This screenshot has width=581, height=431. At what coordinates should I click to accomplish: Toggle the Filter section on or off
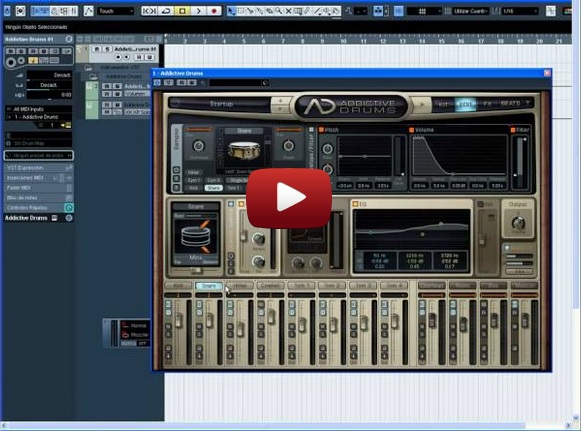(x=513, y=130)
